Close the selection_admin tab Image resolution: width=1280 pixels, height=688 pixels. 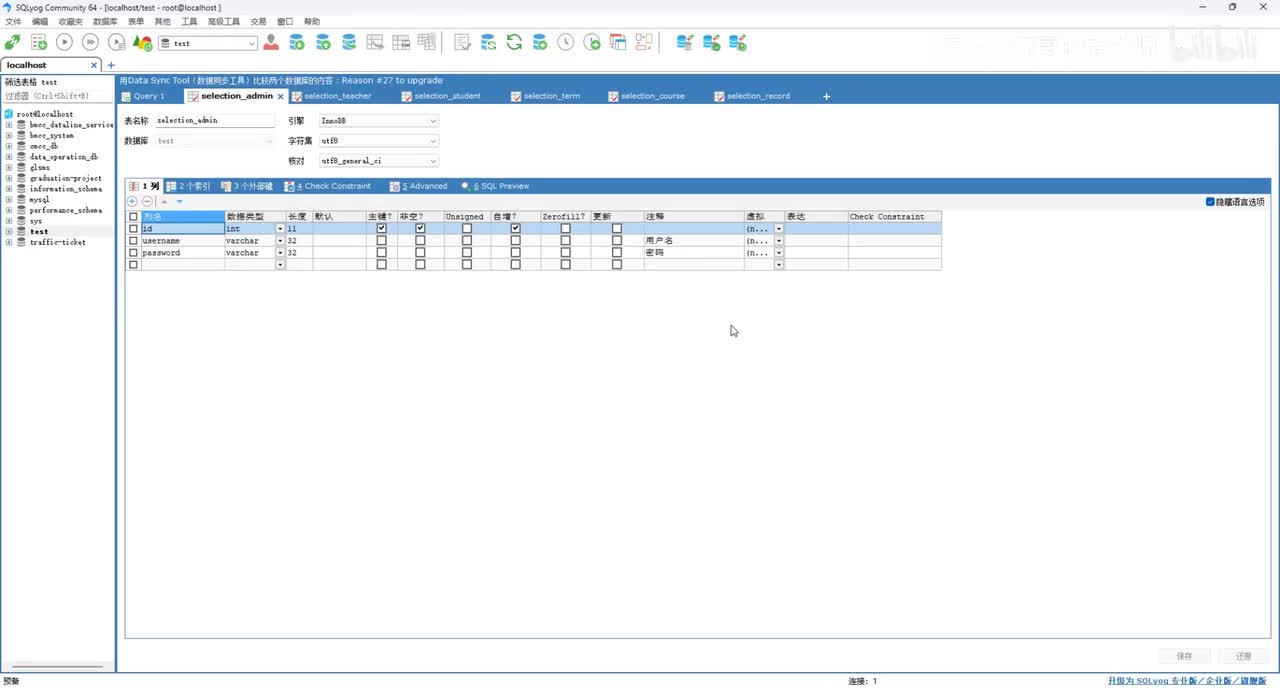(x=281, y=96)
